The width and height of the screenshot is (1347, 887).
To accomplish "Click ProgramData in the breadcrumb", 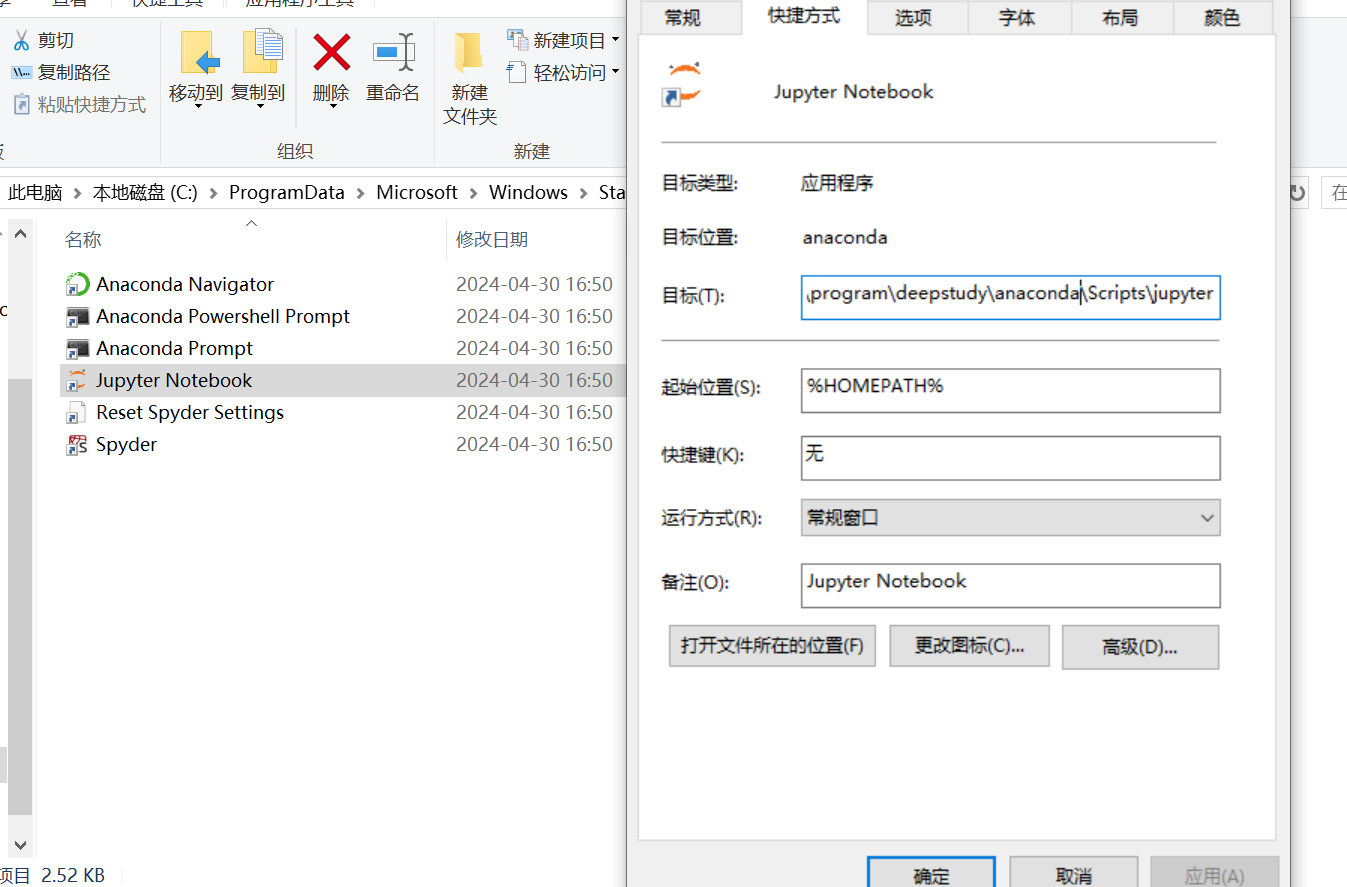I will pos(286,193).
